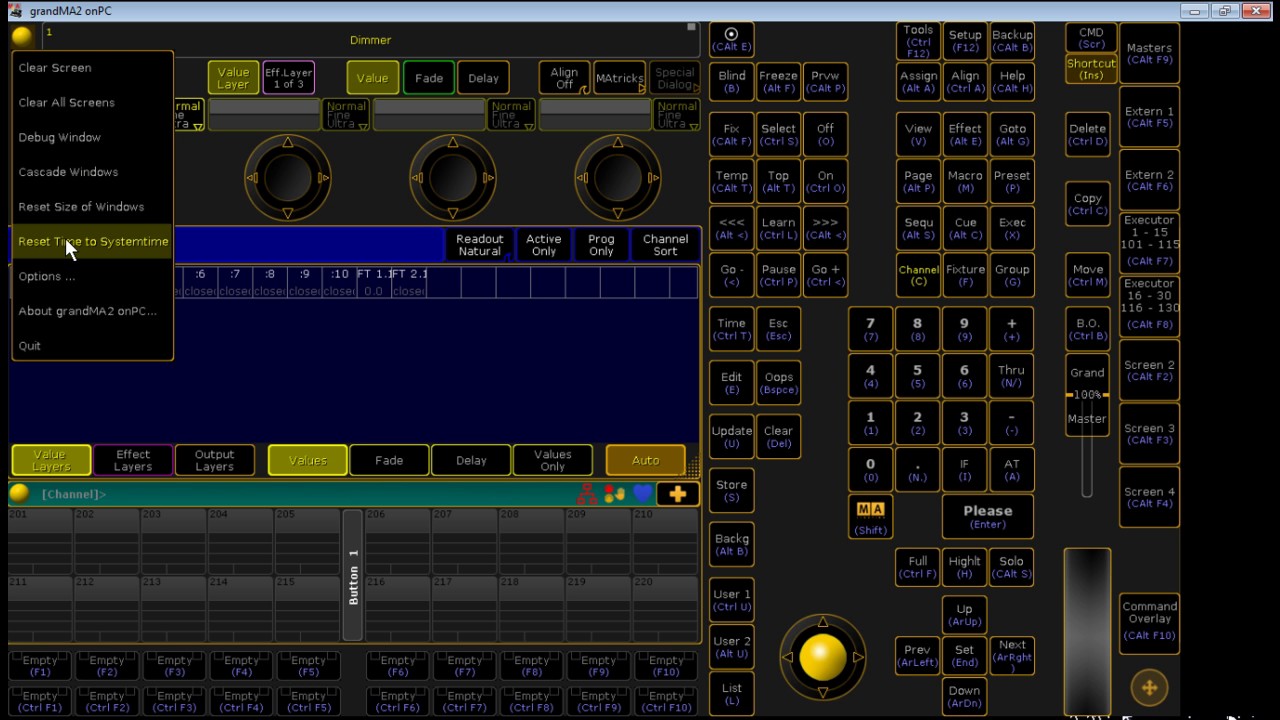Click the down arrow on the first encoder wheel
The image size is (1280, 720).
287,213
